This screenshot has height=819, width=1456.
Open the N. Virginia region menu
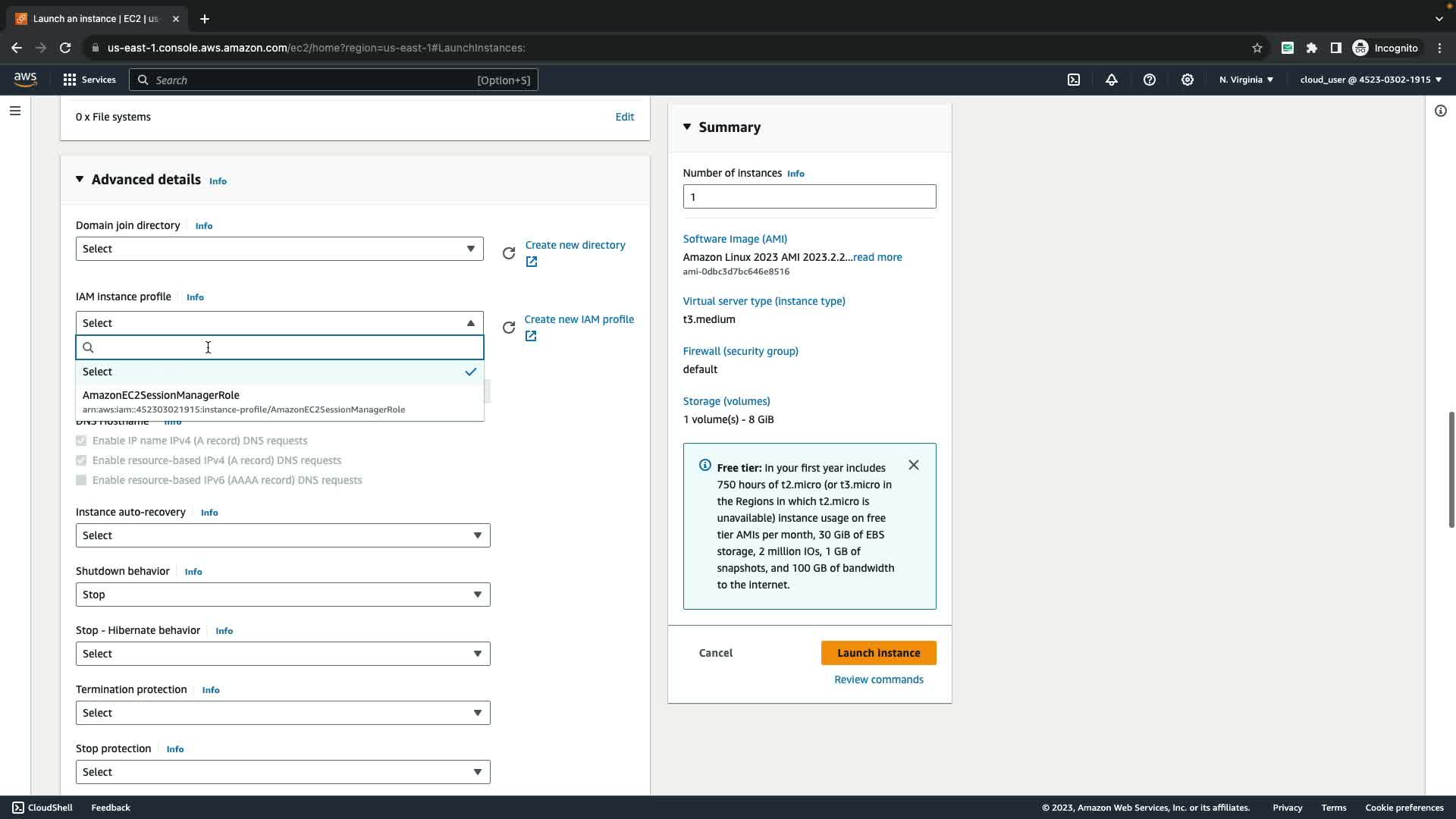(1246, 80)
